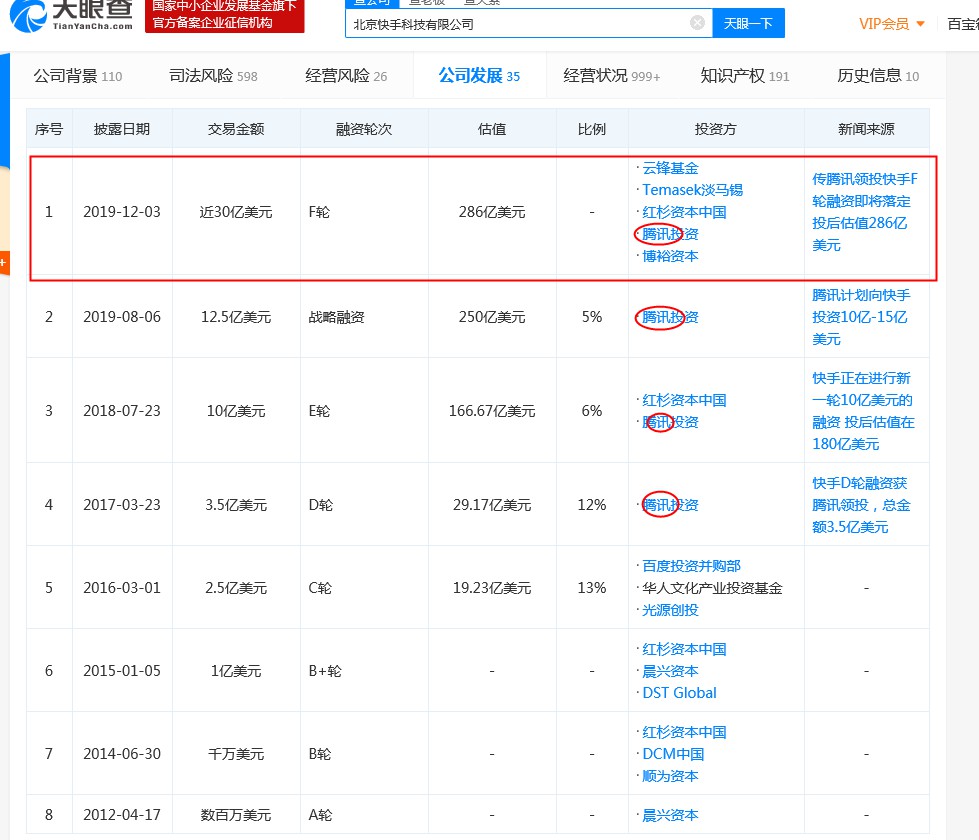This screenshot has height=840, width=979.
Task: Click the TianYanCha logo
Action: click(71, 15)
